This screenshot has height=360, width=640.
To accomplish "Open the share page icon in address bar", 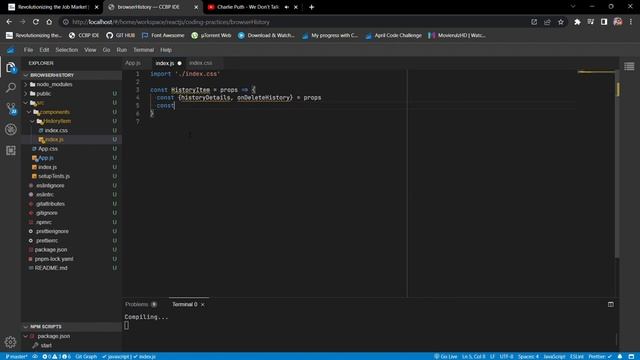I will click(x=547, y=22).
